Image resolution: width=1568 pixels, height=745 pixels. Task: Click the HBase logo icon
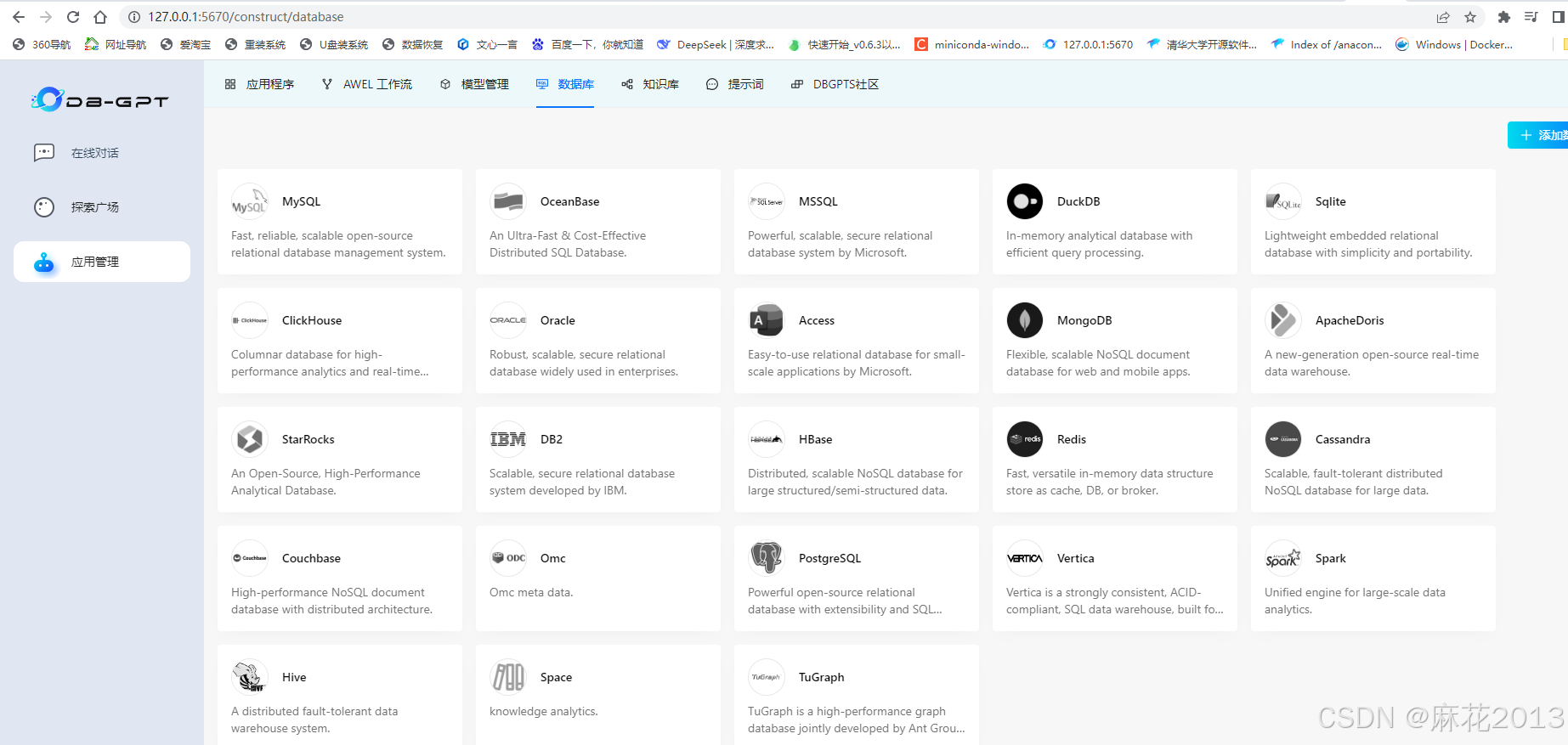point(767,439)
